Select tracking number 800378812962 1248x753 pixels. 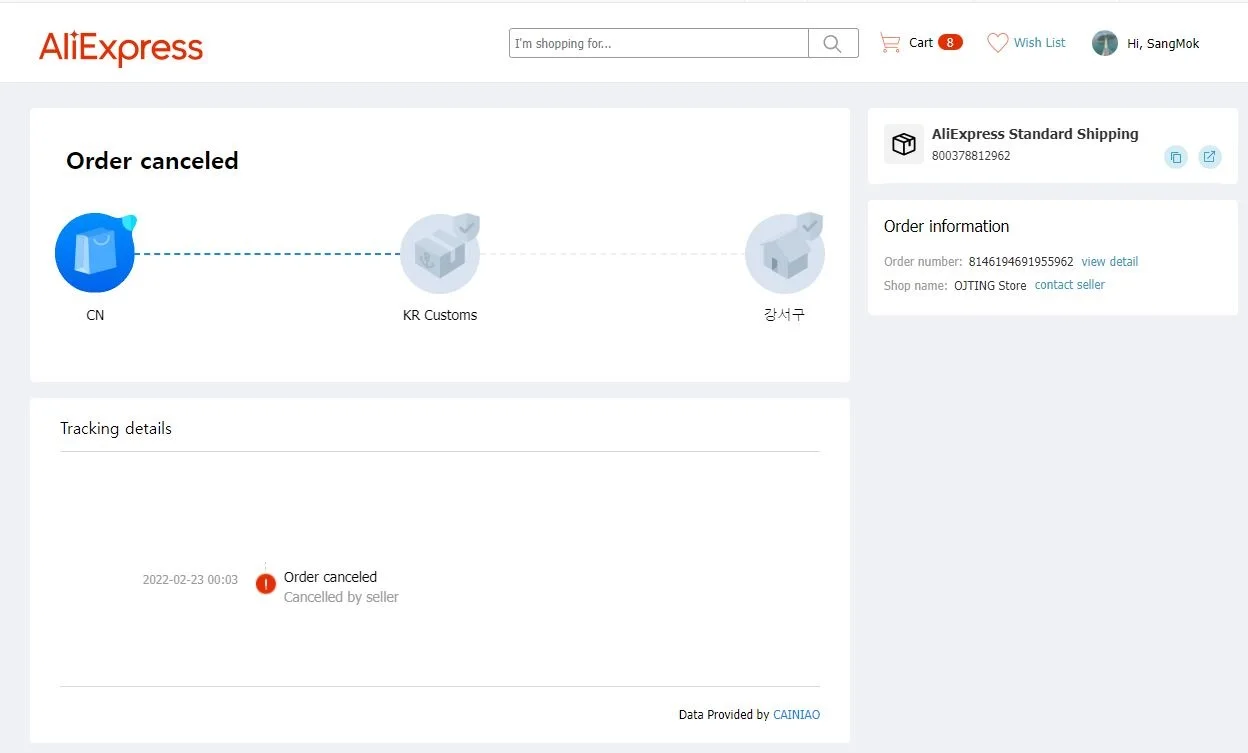click(x=971, y=156)
